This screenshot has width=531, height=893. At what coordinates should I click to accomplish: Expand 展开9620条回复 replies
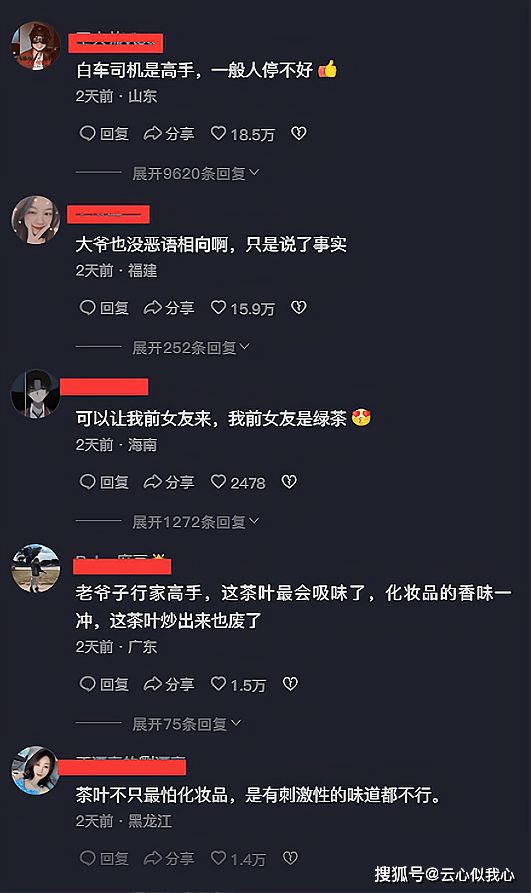[x=195, y=173]
